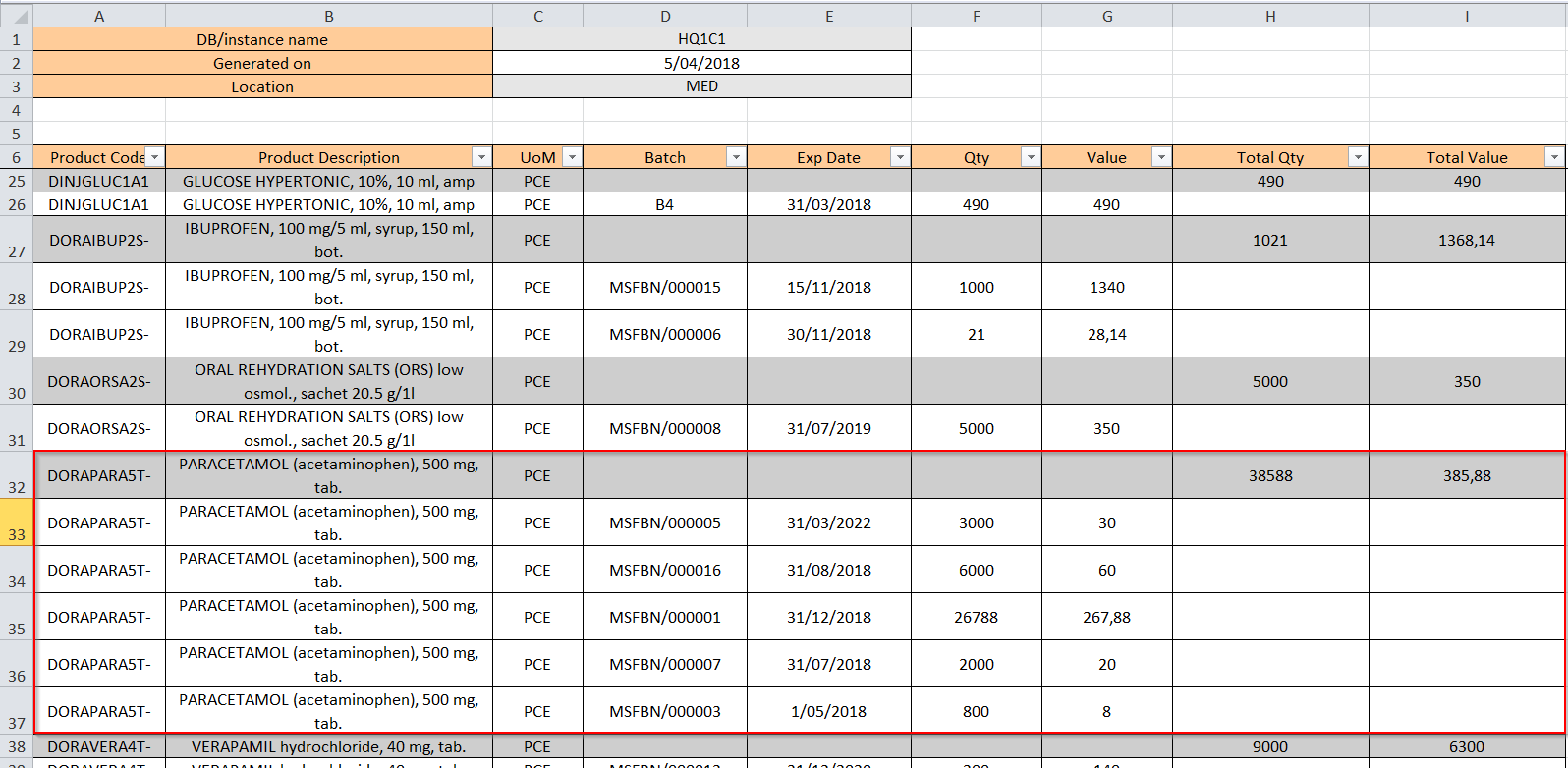Select the paracetamol Total Qty cell 38588

[x=1270, y=475]
